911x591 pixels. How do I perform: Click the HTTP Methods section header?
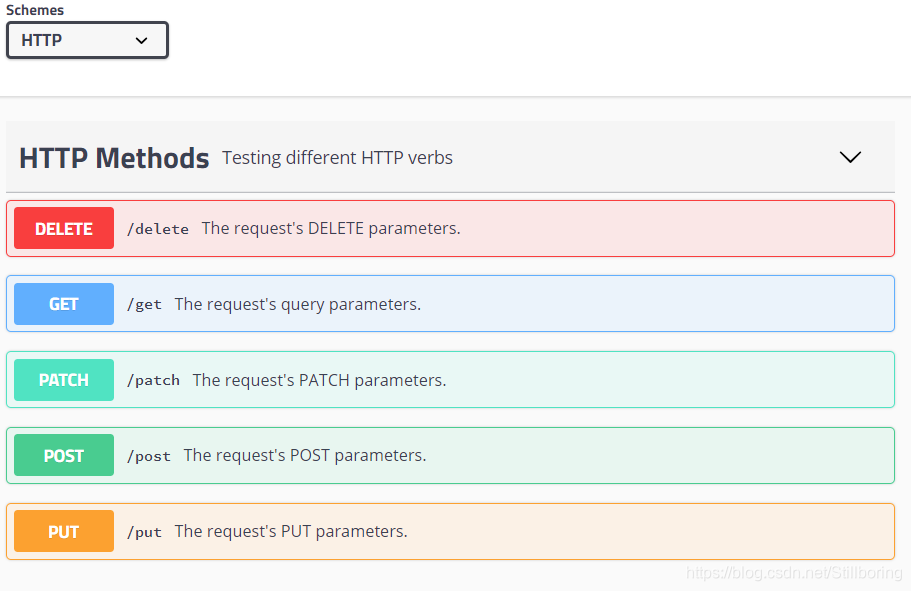pyautogui.click(x=113, y=157)
